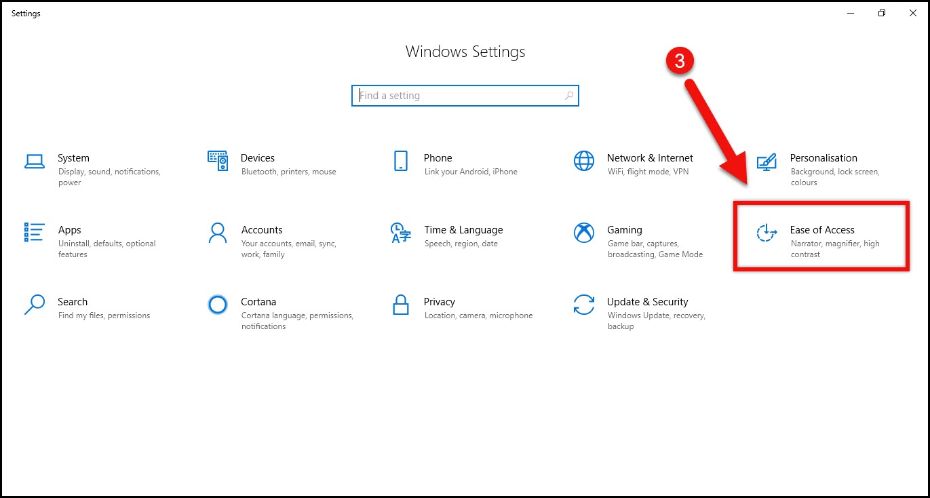Viewport: 930px width, 498px height.
Task: Open the Accounts category title
Action: click(262, 230)
